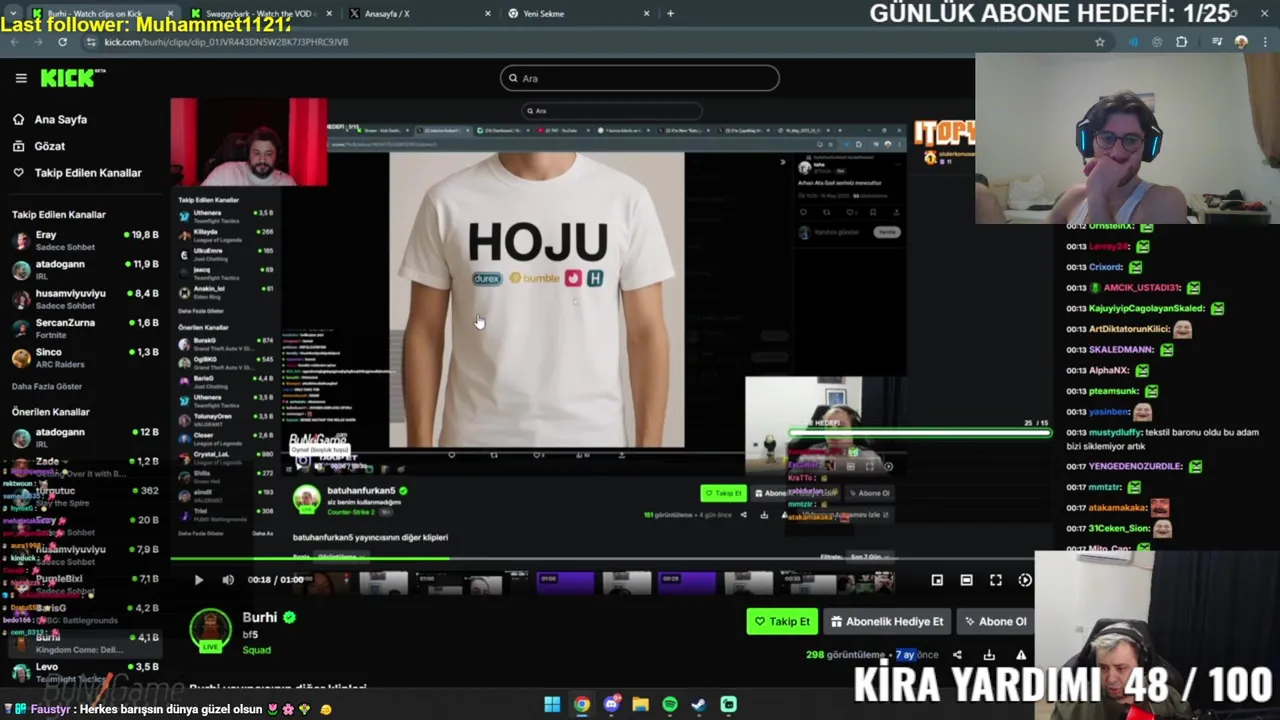
Task: Toggle theater mode icon in player
Action: [966, 580]
